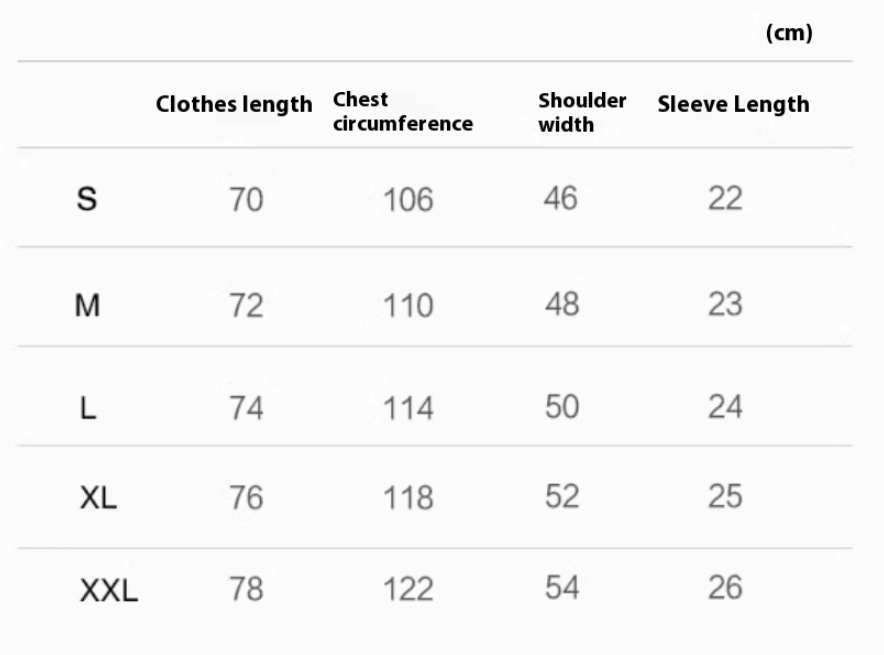Select the XL size row label
The height and width of the screenshot is (655, 884).
click(x=98, y=497)
